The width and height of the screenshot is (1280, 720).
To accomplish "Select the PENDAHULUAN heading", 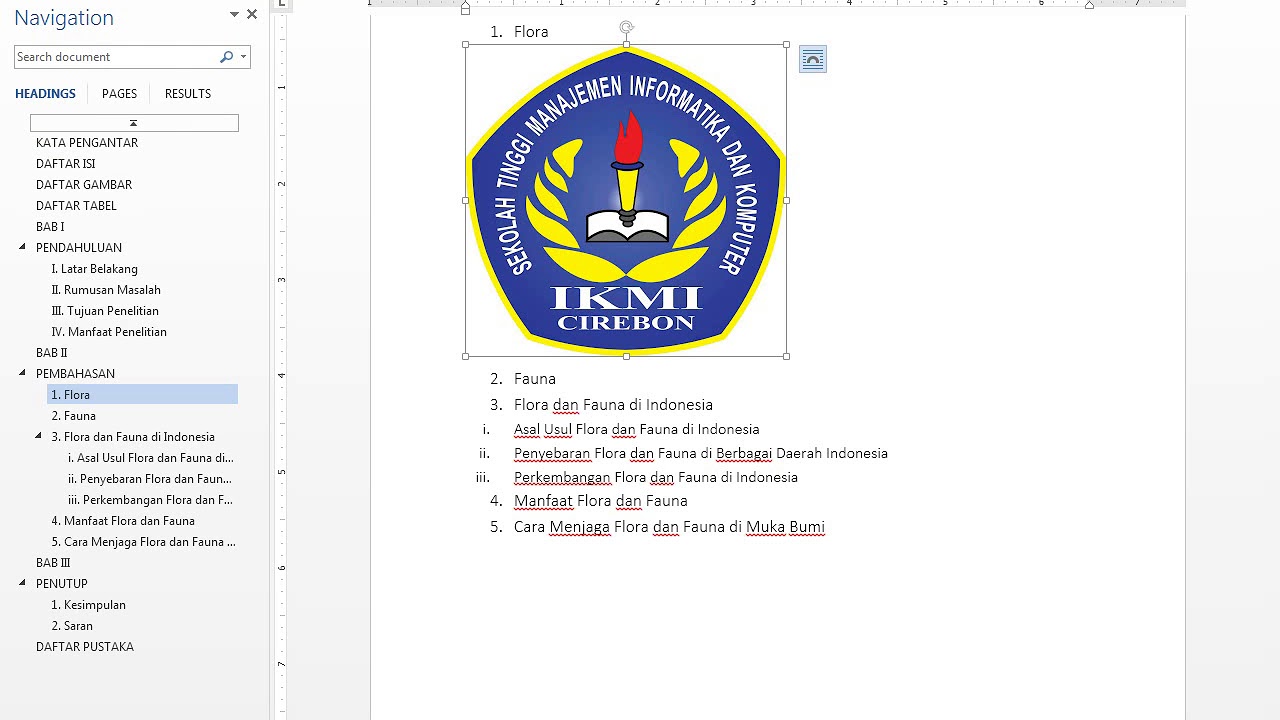I will (79, 248).
